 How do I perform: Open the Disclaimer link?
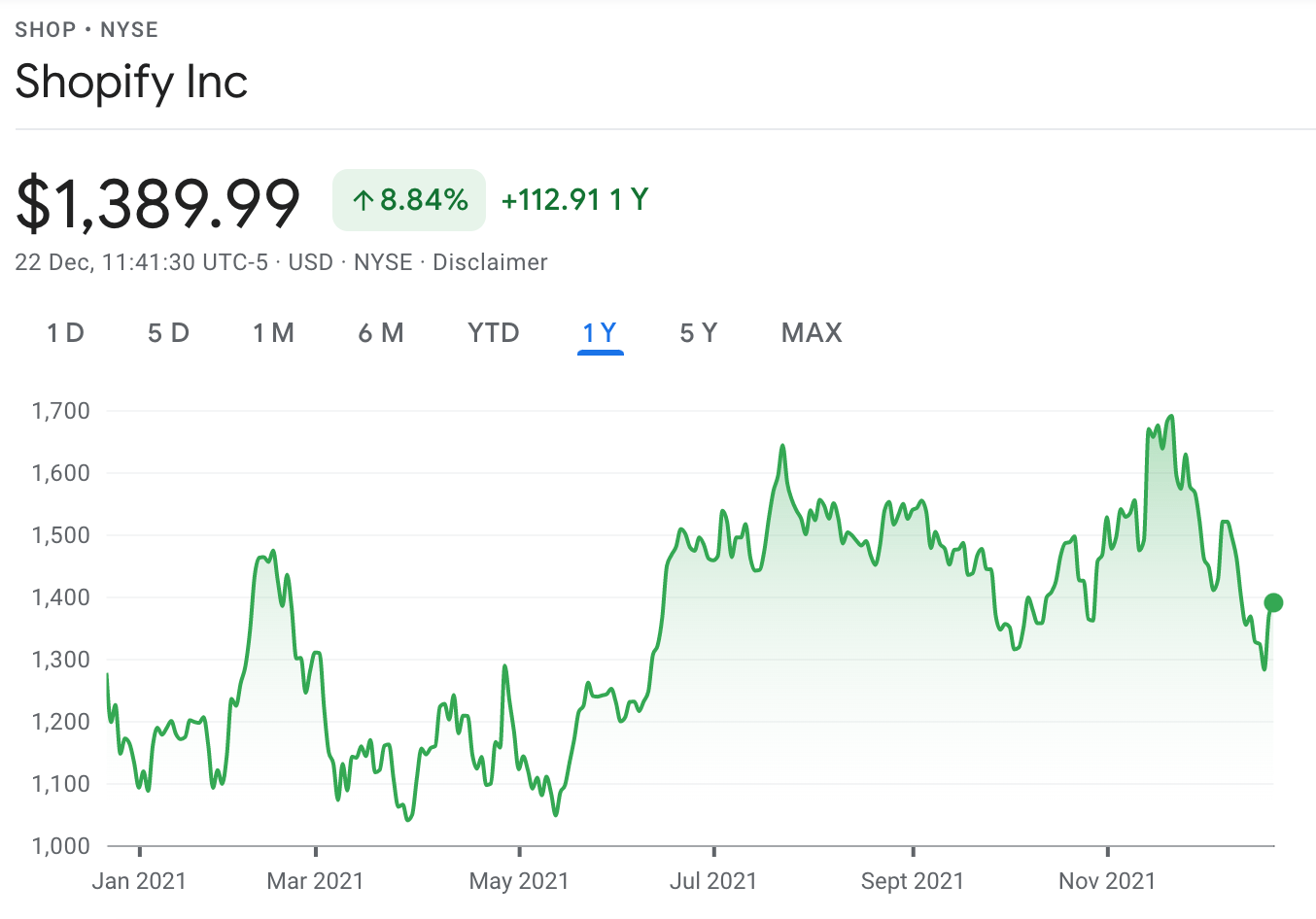490,262
